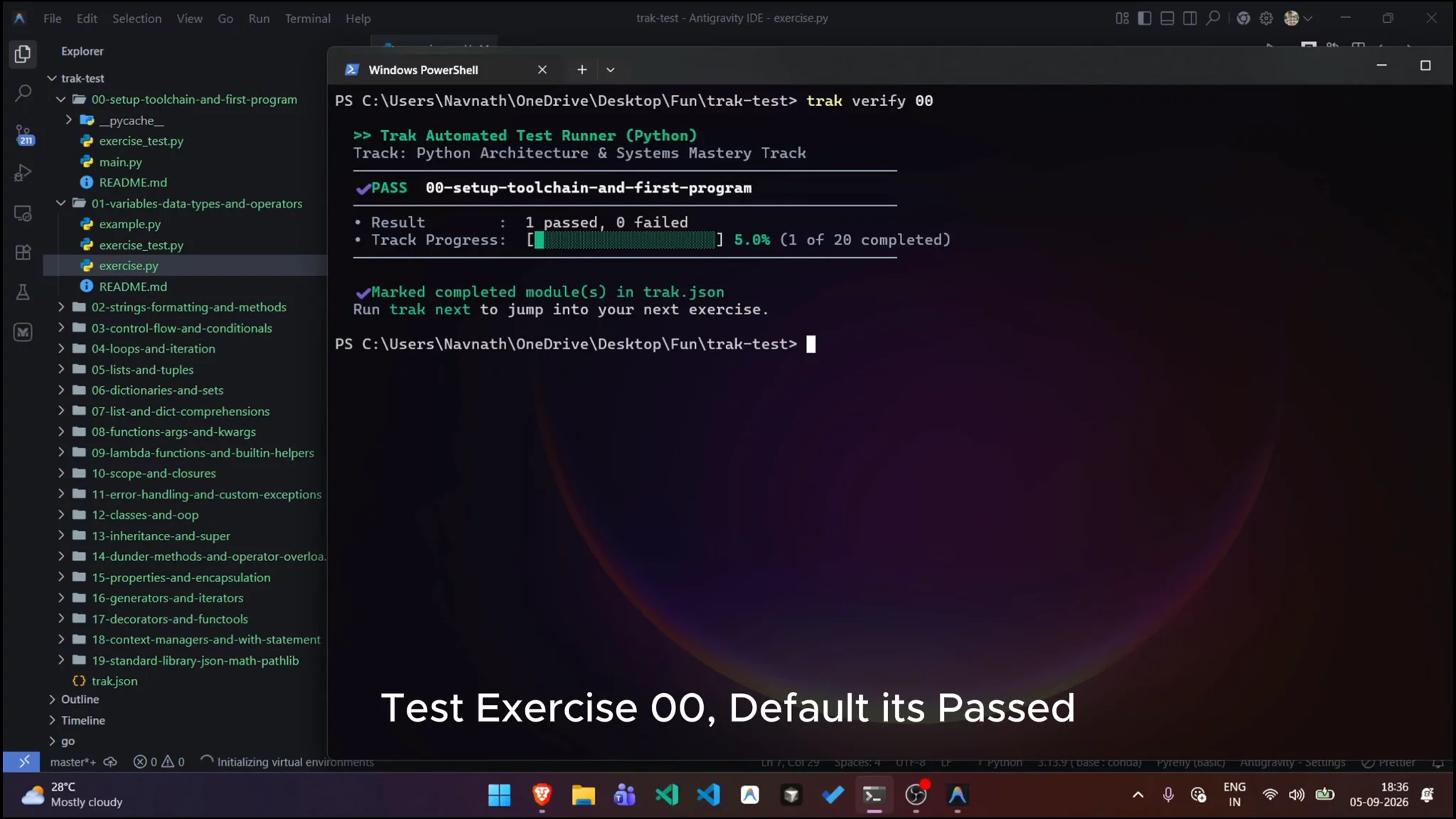The height and width of the screenshot is (819, 1456).
Task: Open the PowerShell tab dropdown arrow
Action: click(610, 70)
